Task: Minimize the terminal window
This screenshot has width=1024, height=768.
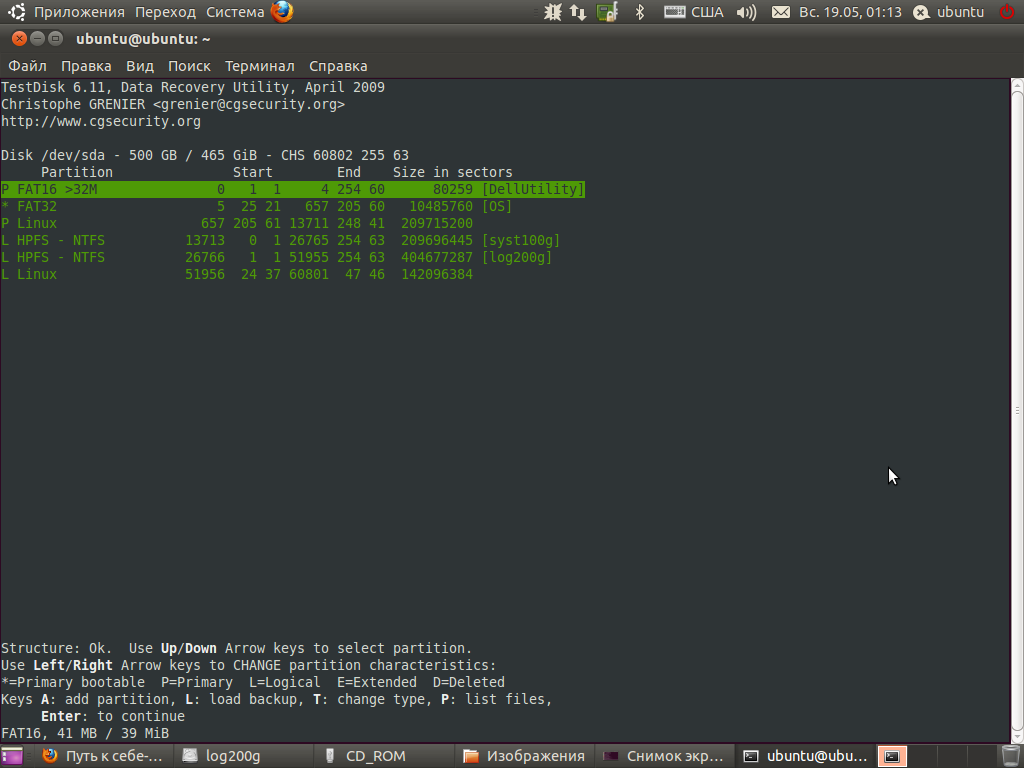Action: [x=38, y=39]
